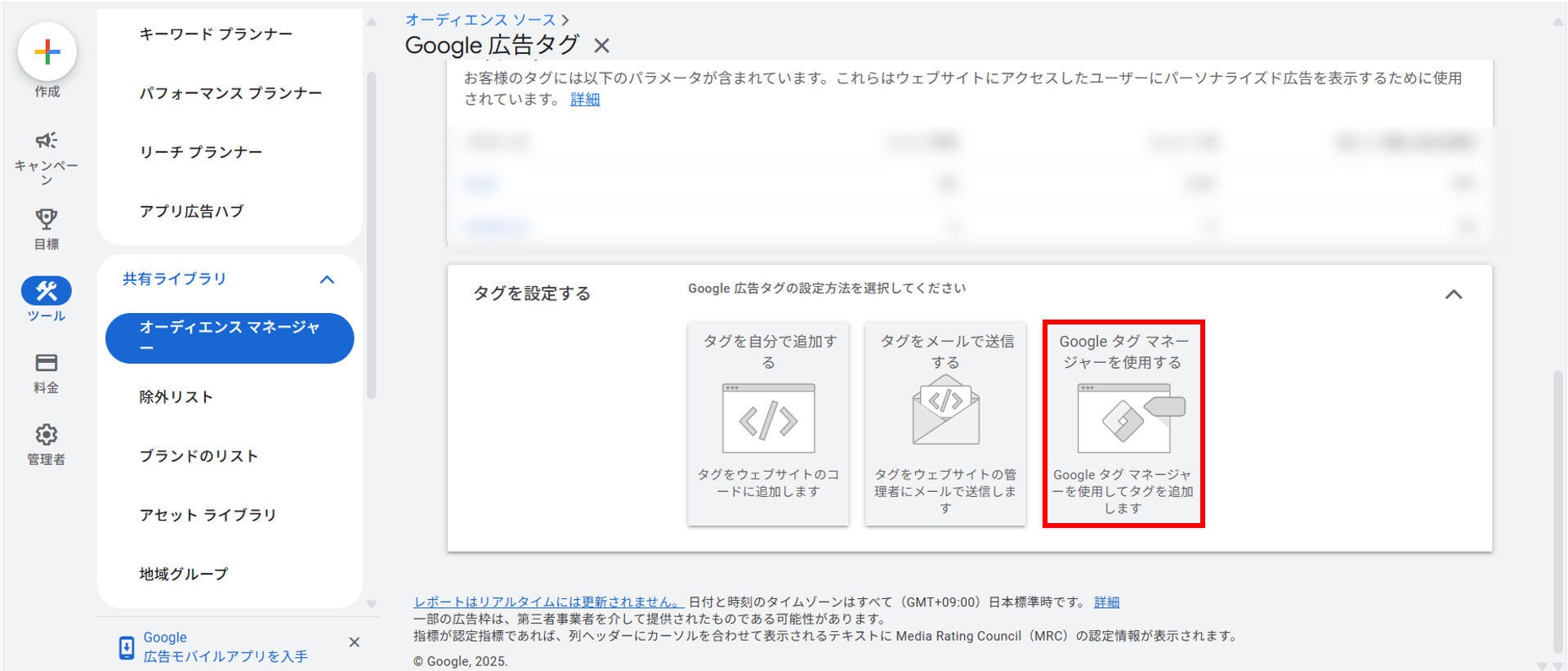This screenshot has height=671, width=1568.
Task: Click the © Google, 2025. footer text
Action: click(x=461, y=661)
